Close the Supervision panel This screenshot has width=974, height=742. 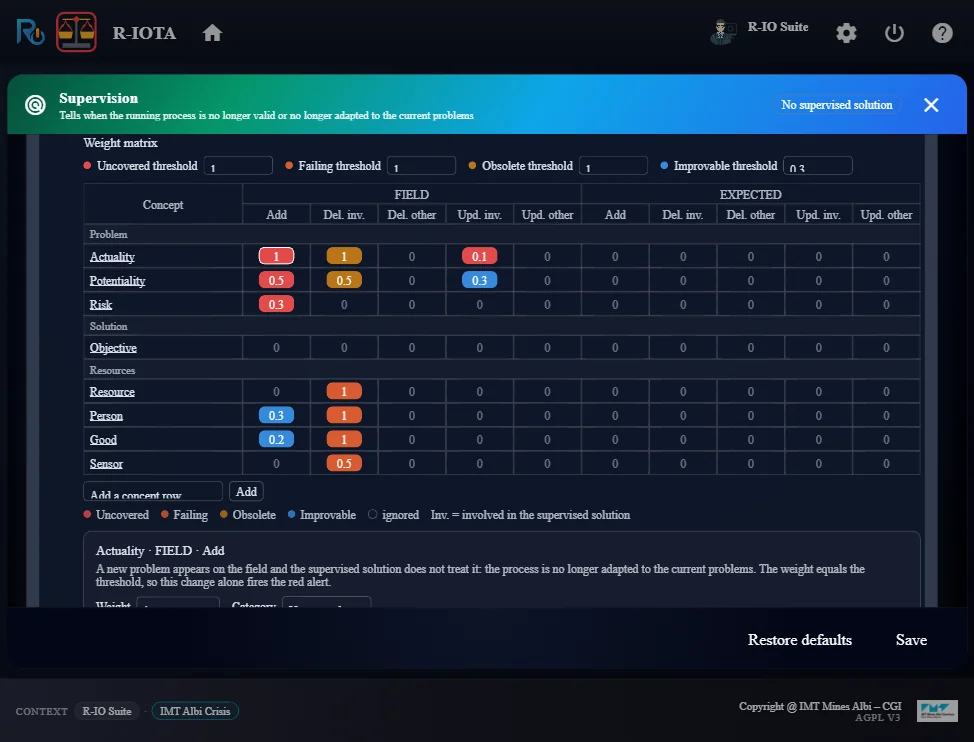pos(931,105)
